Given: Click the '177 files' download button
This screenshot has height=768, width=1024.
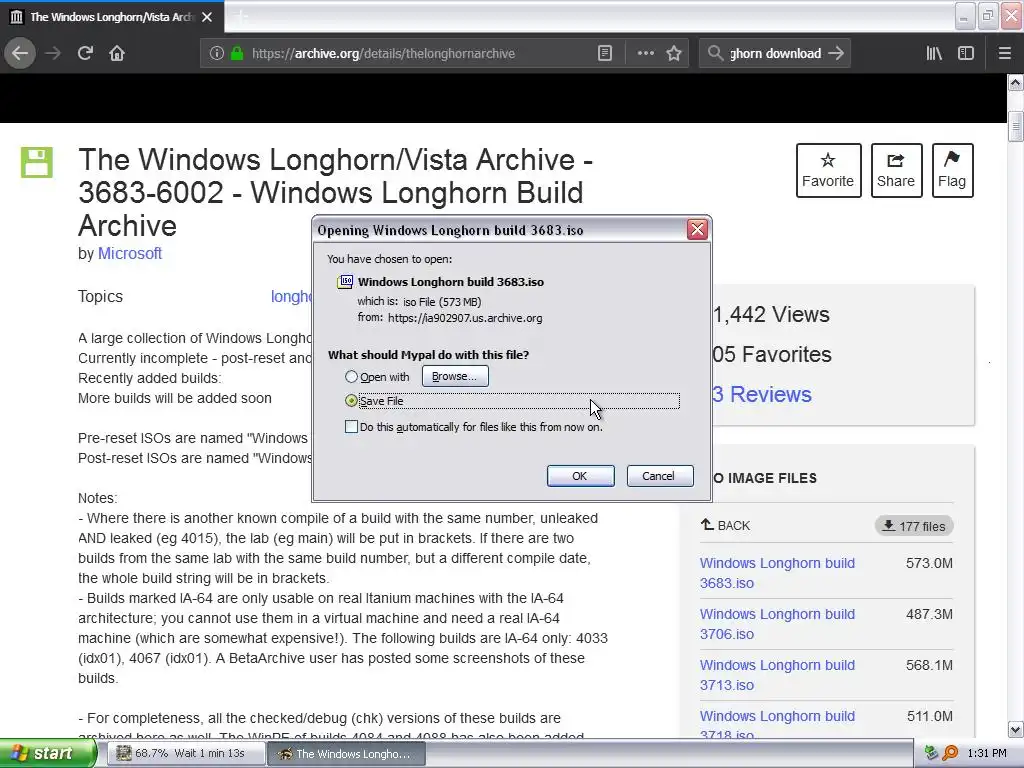Looking at the screenshot, I should (x=914, y=526).
